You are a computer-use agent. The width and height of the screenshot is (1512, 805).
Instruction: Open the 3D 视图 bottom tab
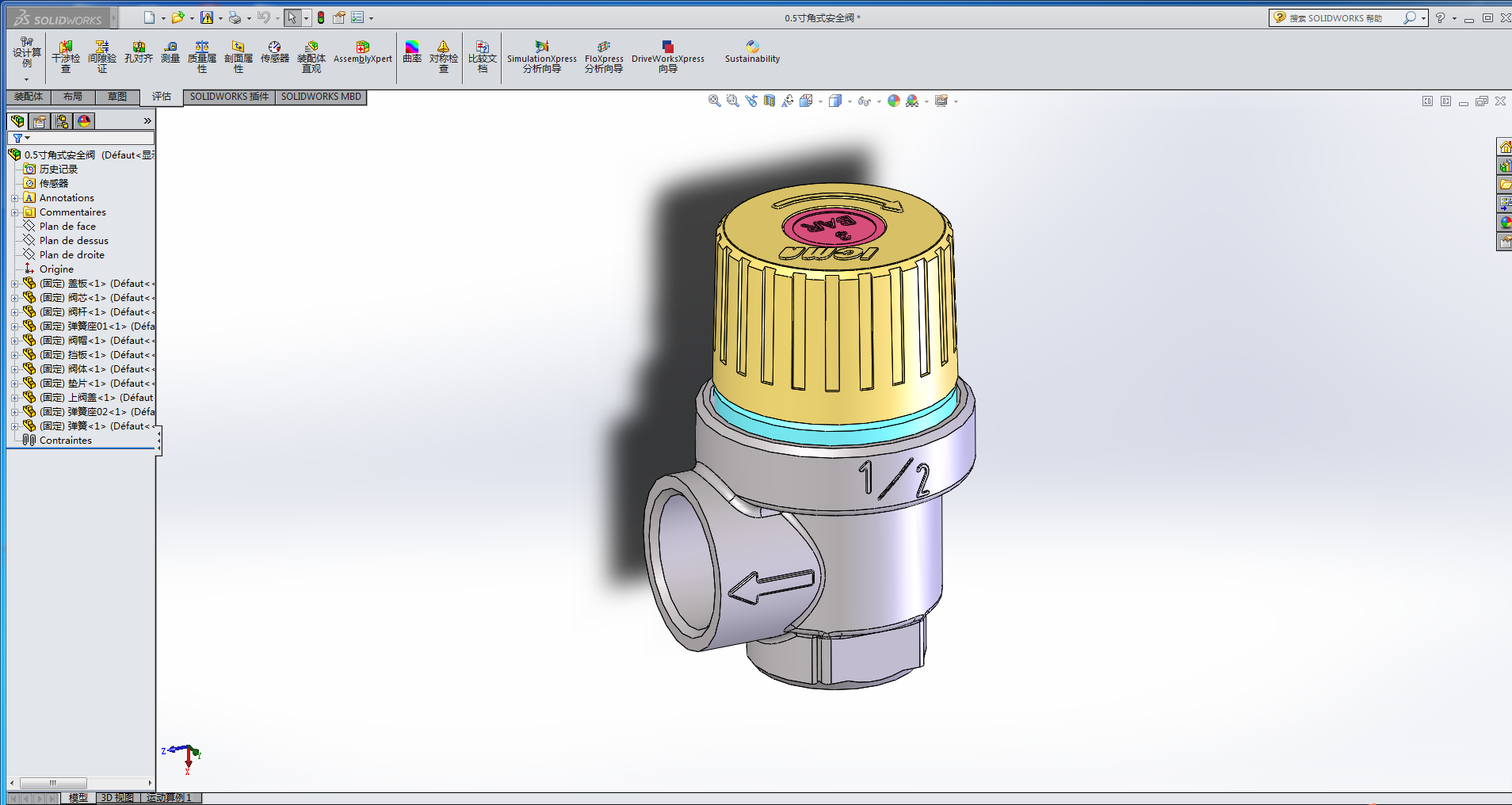tap(117, 798)
